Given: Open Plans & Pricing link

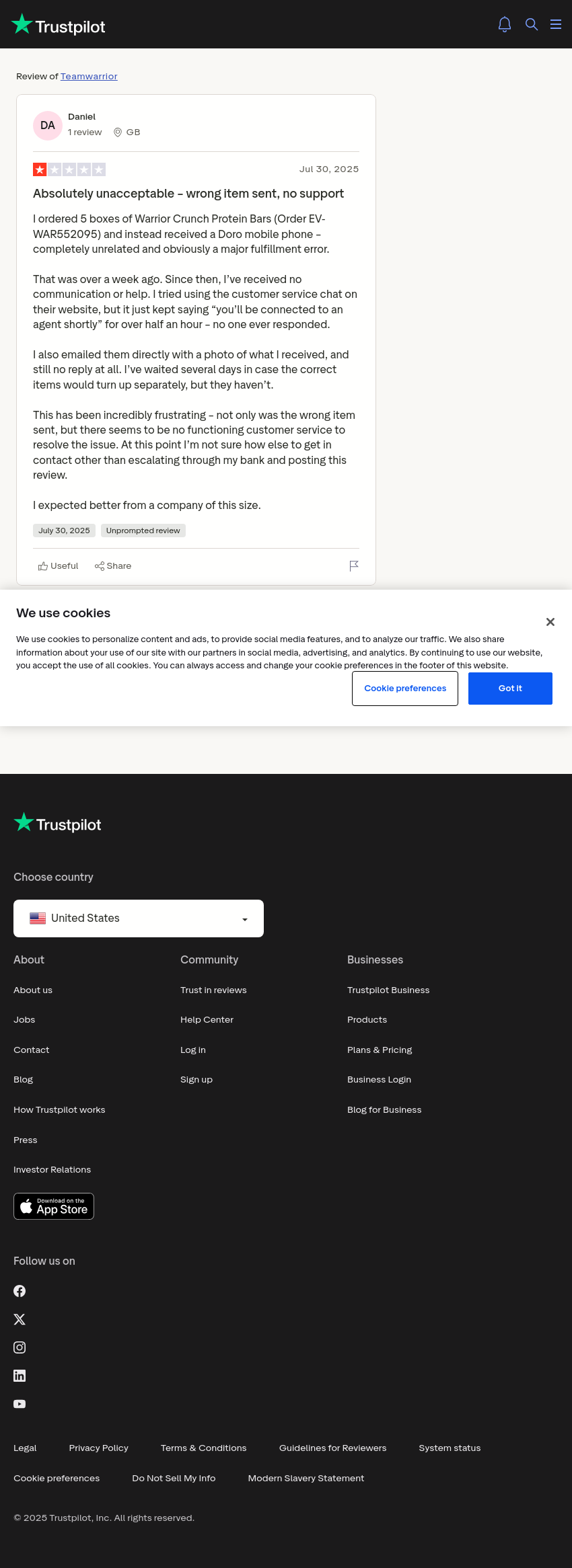Looking at the screenshot, I should pos(380,1050).
